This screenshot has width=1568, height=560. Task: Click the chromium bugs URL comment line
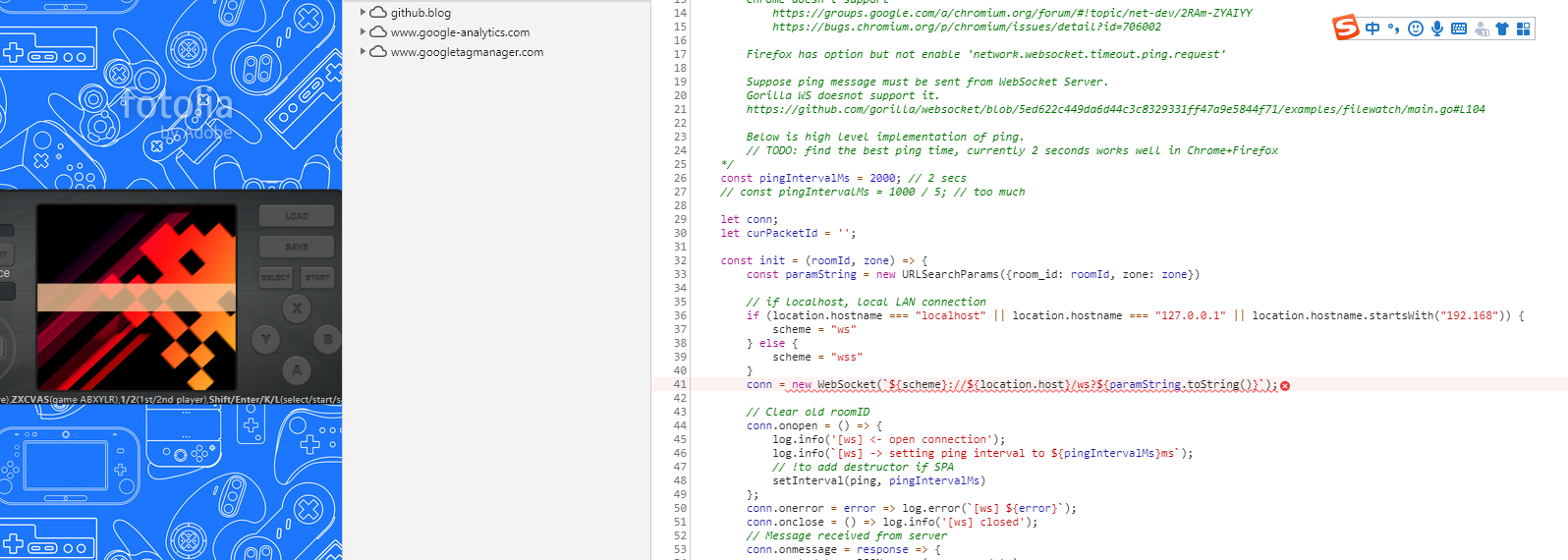pos(967,27)
